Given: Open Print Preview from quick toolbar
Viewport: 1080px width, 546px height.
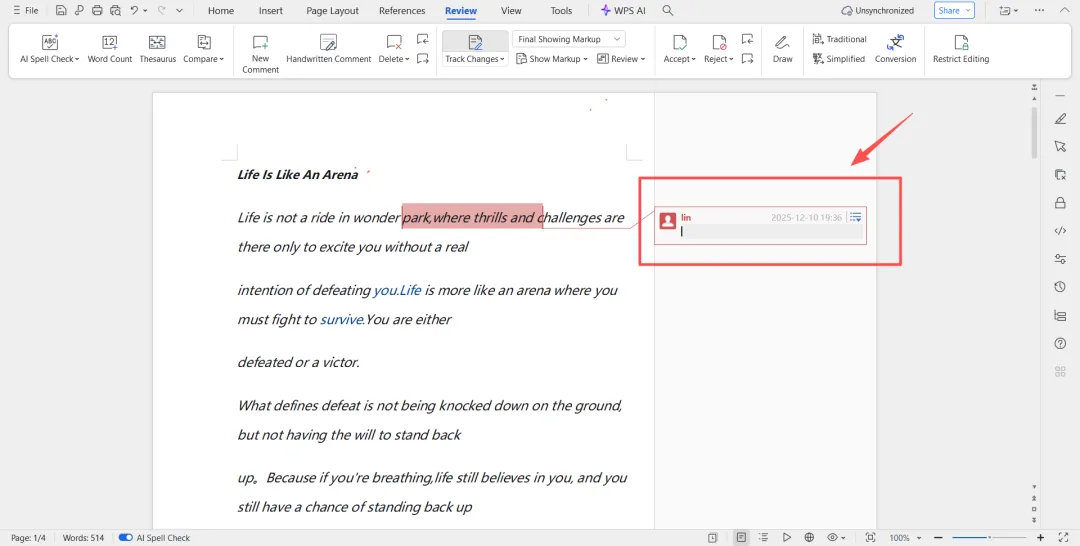Looking at the screenshot, I should point(115,10).
